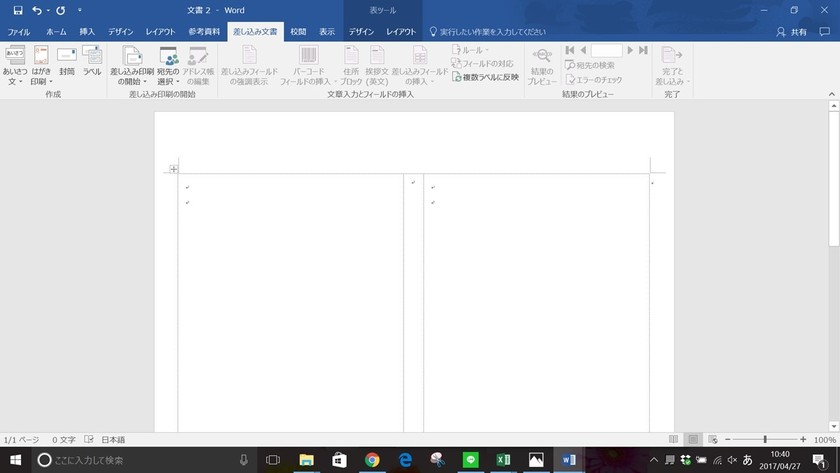840x473 pixels.
Task: Click the 実行したい作業を入力してください search box
Action: point(488,32)
